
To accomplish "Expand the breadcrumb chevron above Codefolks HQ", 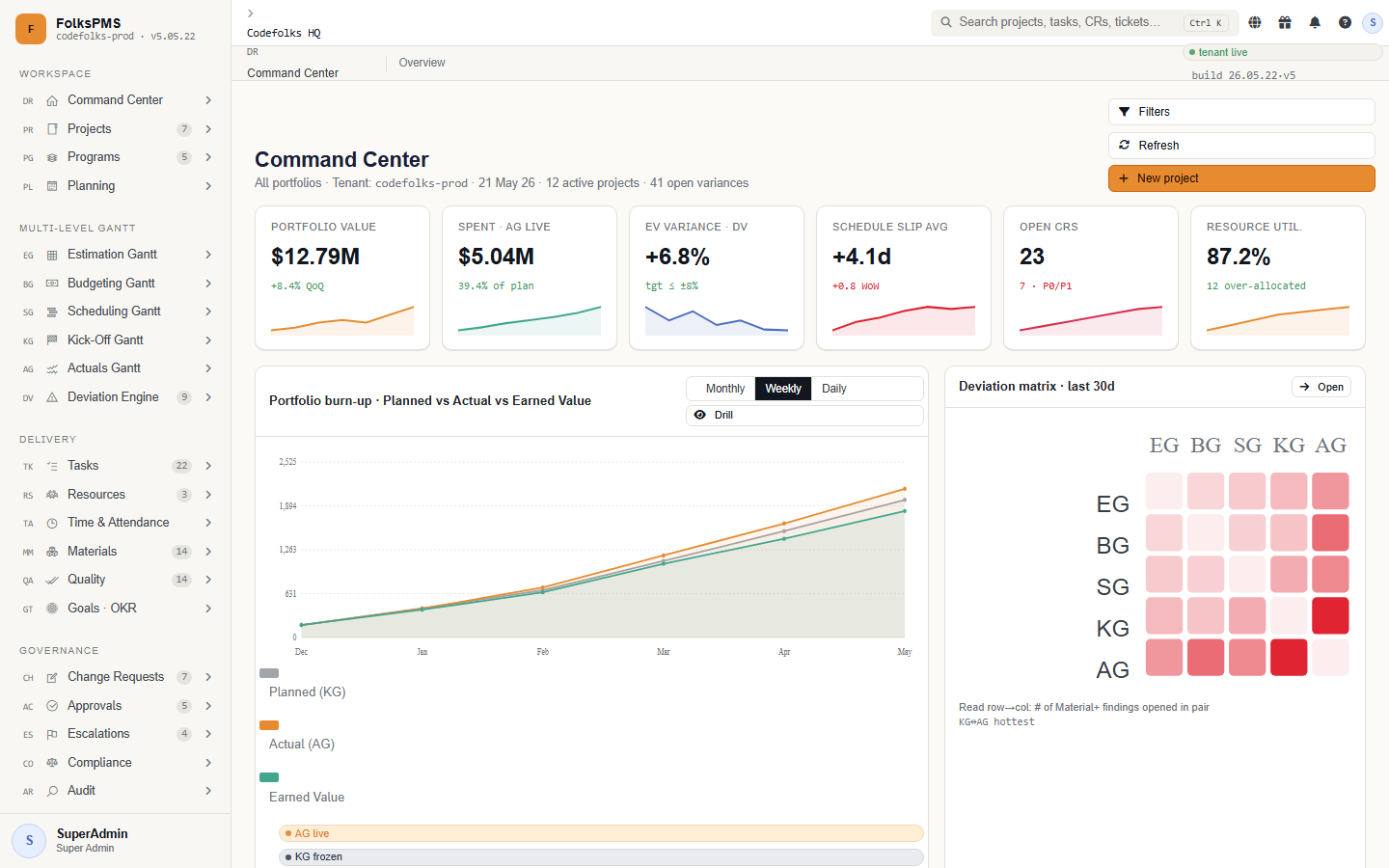I will (x=251, y=14).
